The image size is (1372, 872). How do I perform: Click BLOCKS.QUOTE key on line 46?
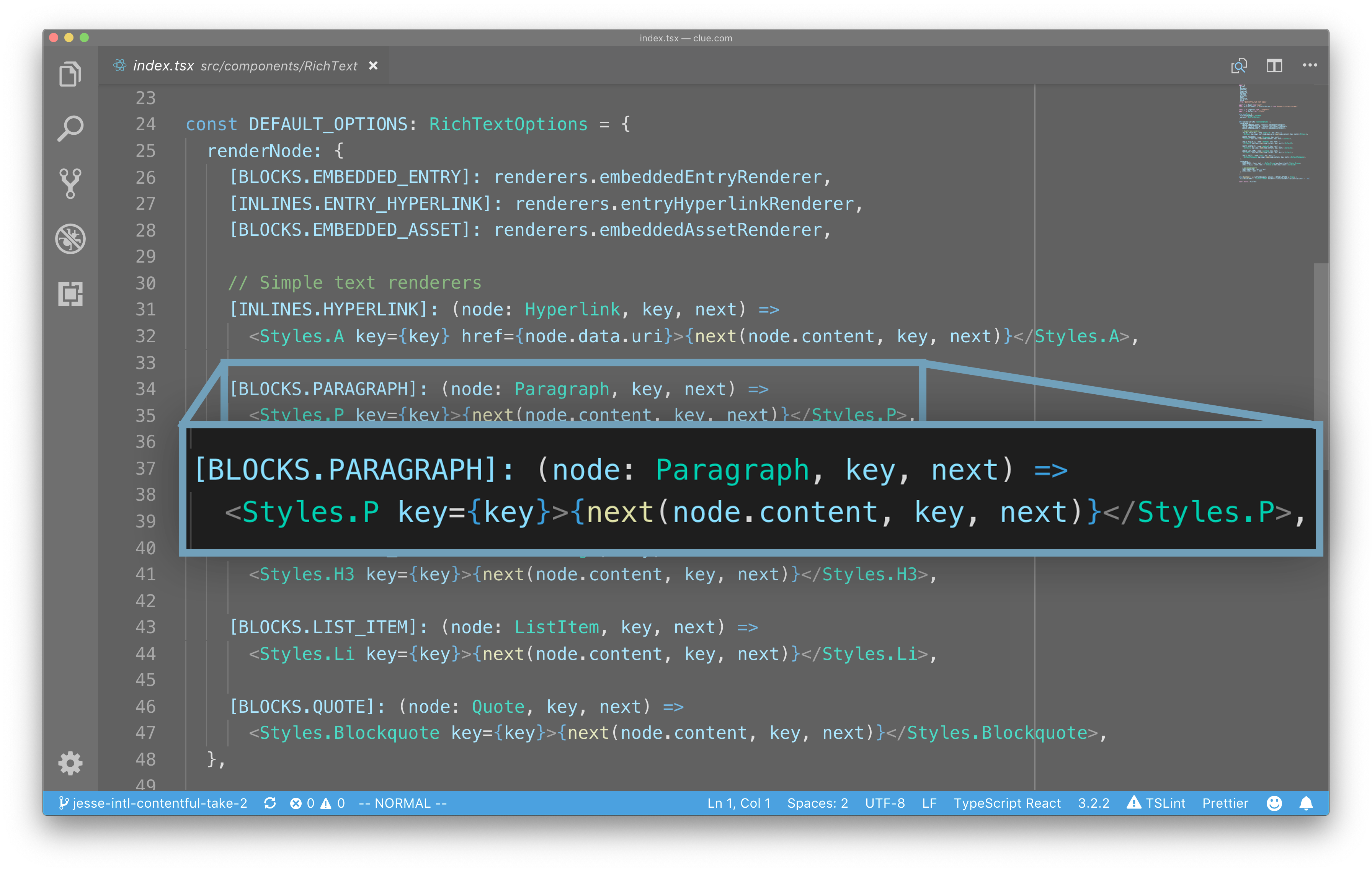[x=301, y=707]
